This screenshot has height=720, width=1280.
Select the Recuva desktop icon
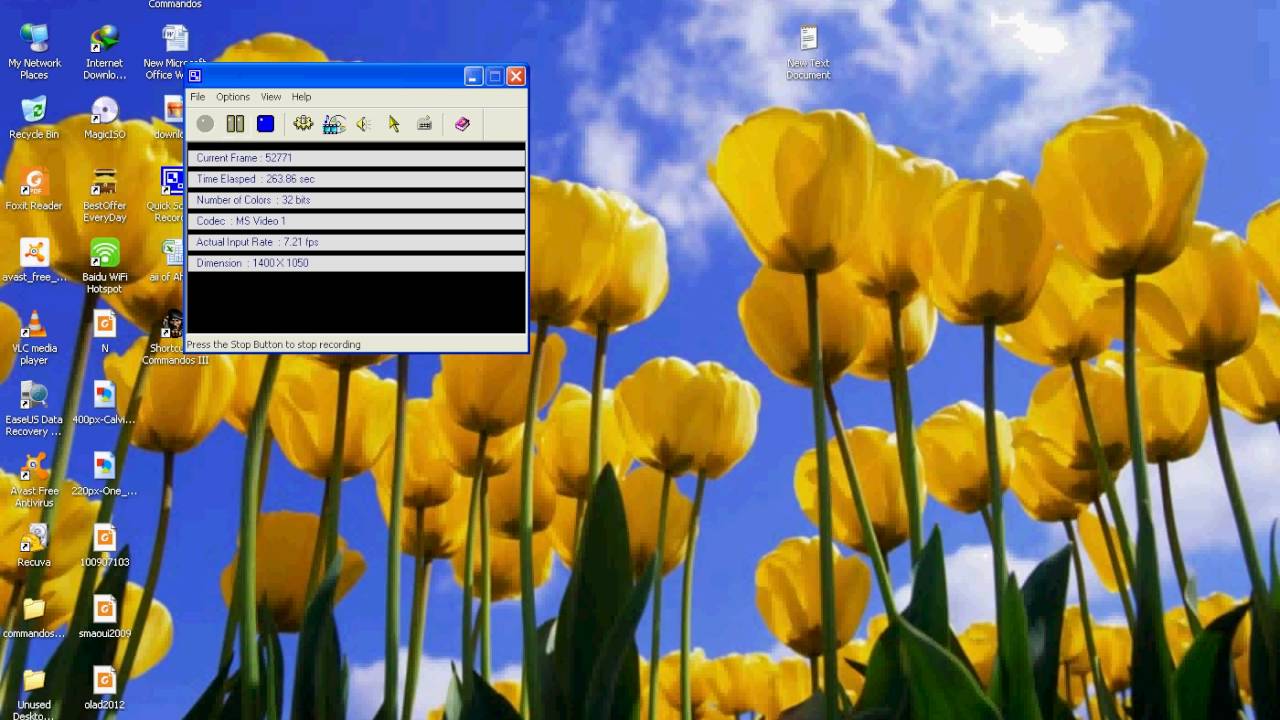coord(34,546)
